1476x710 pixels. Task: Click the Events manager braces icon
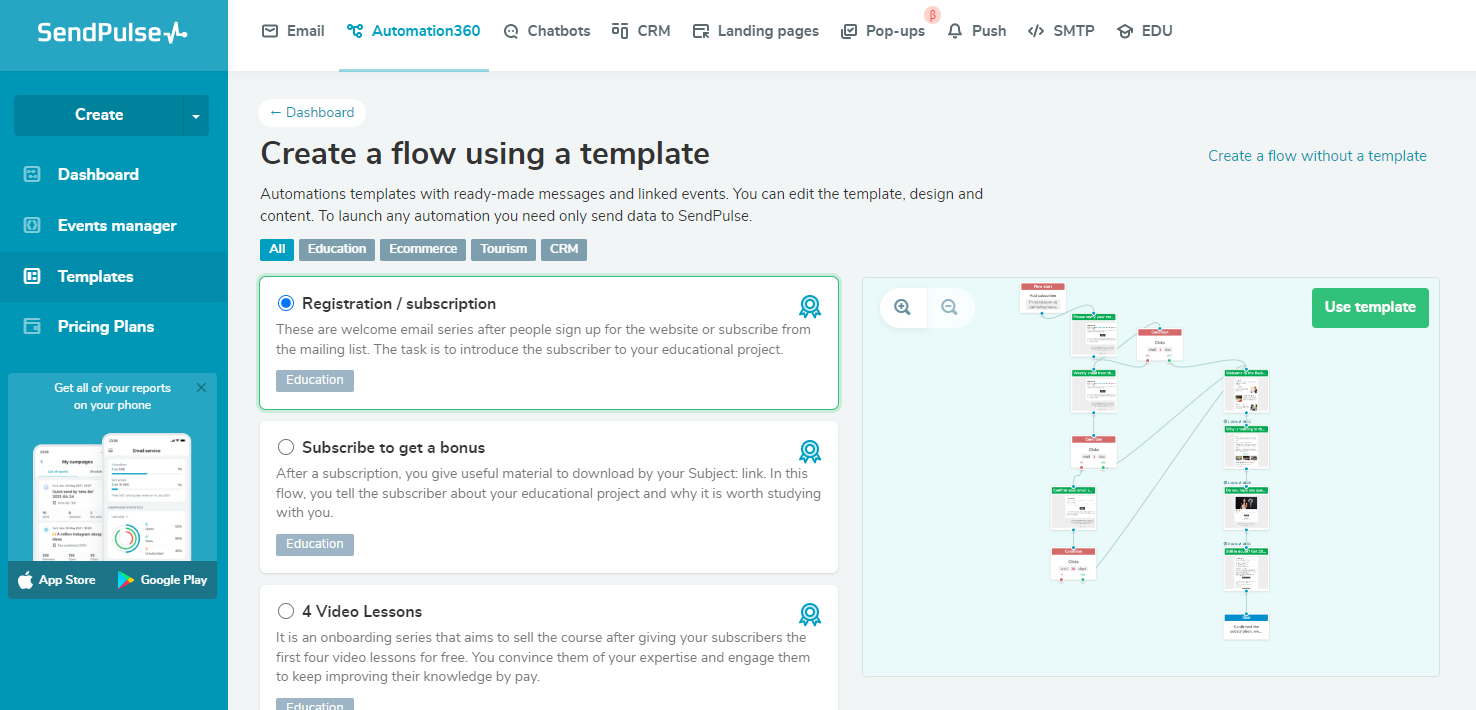pyautogui.click(x=32, y=225)
